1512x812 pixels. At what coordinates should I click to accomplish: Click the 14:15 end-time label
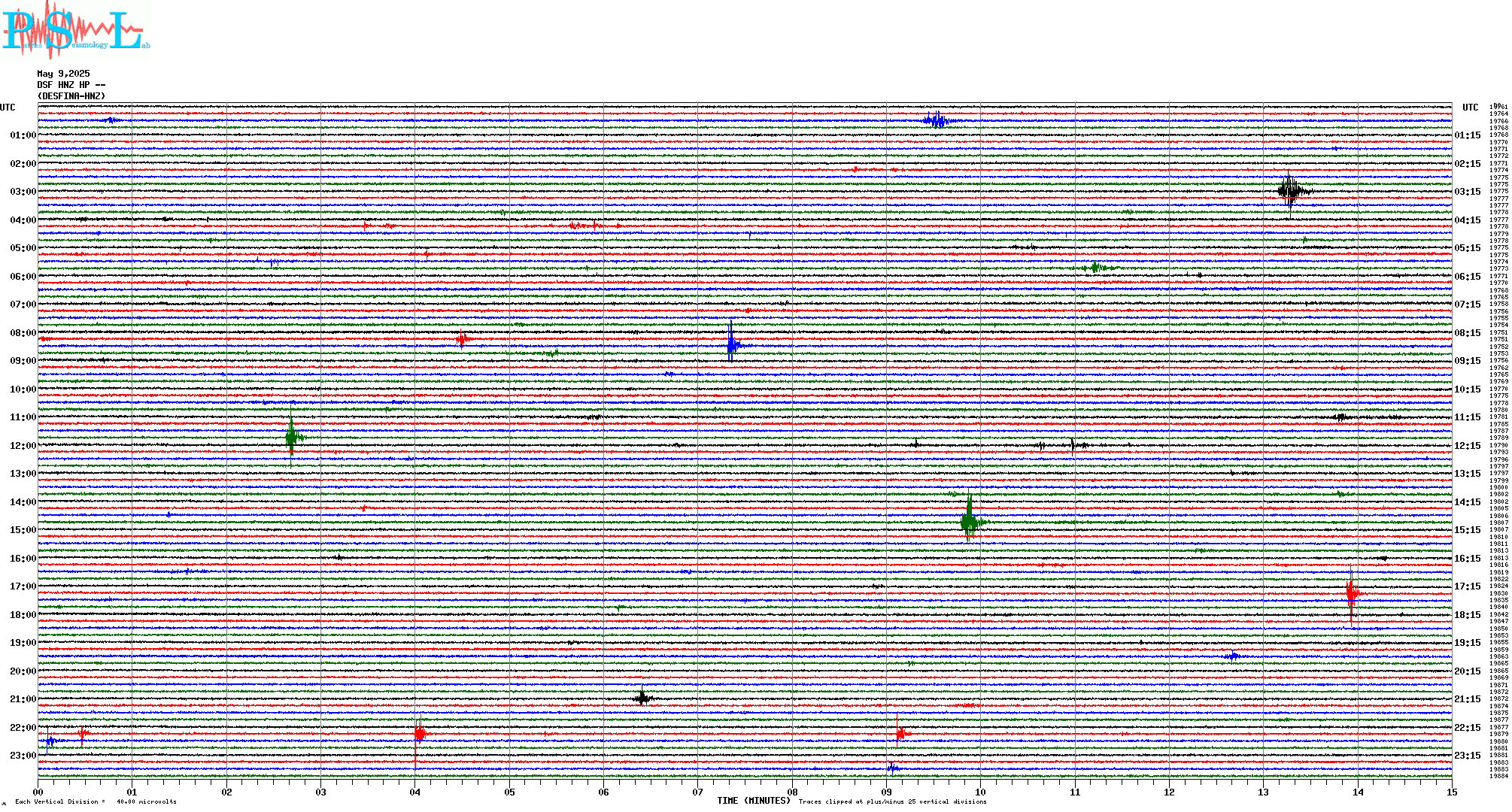pyautogui.click(x=1467, y=502)
